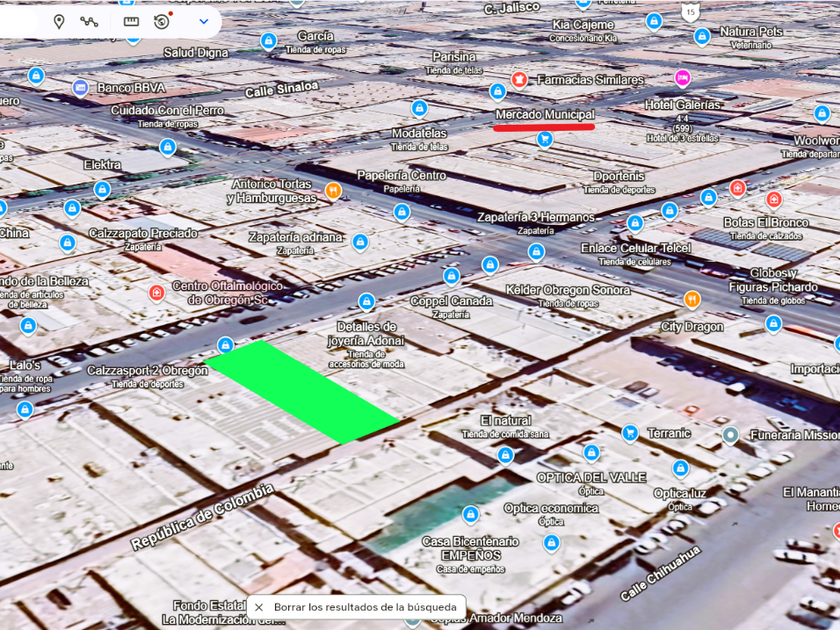Select the Calzzapato Preciado label
The height and width of the screenshot is (630, 840).
coord(143,234)
